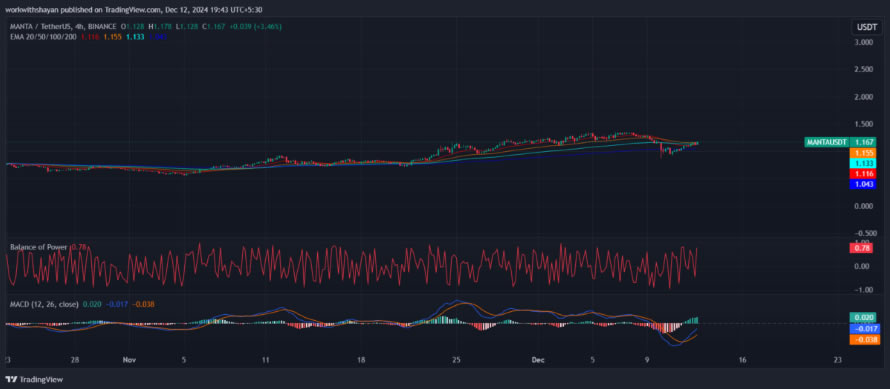Click the 18 date on the time axis
890x389 pixels.
click(361, 359)
